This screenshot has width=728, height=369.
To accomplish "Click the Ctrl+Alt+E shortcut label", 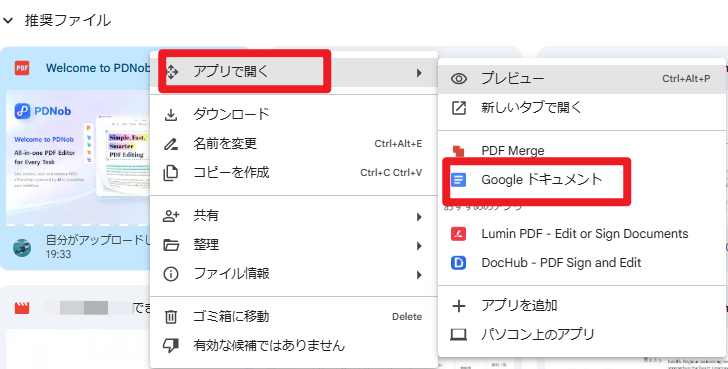I will point(398,144).
